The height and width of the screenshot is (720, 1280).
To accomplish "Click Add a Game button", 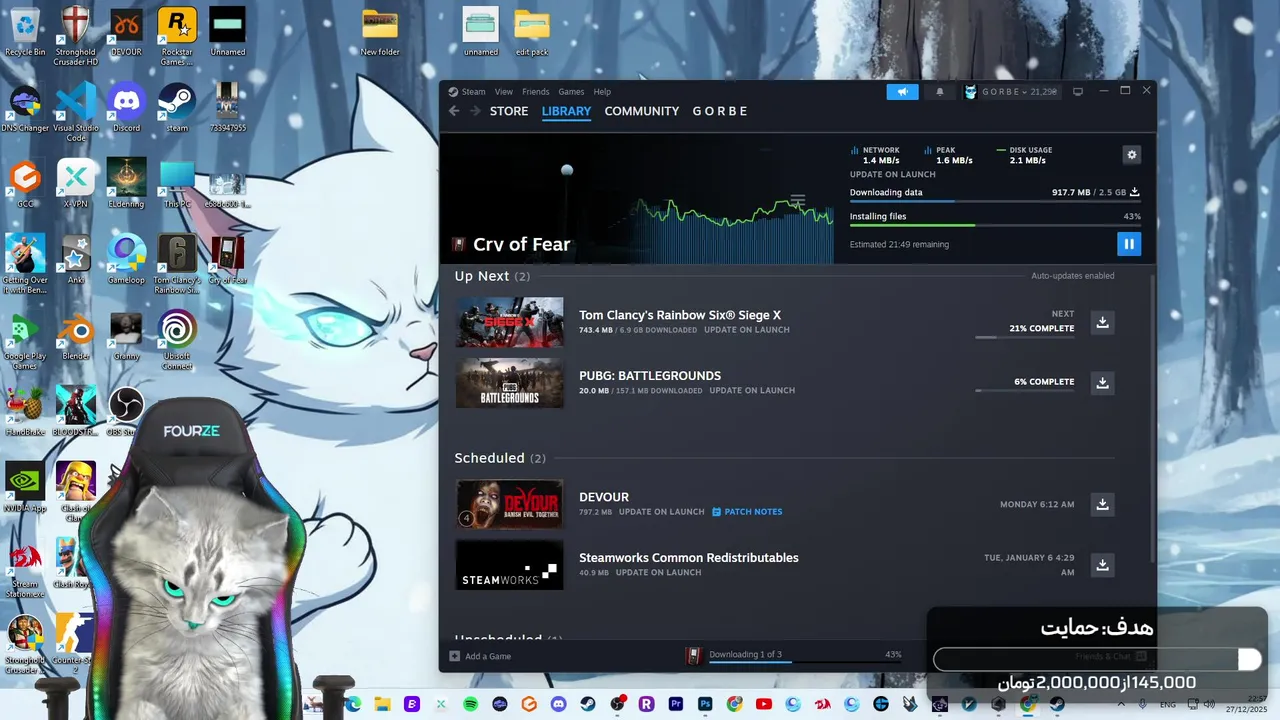I will click(x=481, y=656).
